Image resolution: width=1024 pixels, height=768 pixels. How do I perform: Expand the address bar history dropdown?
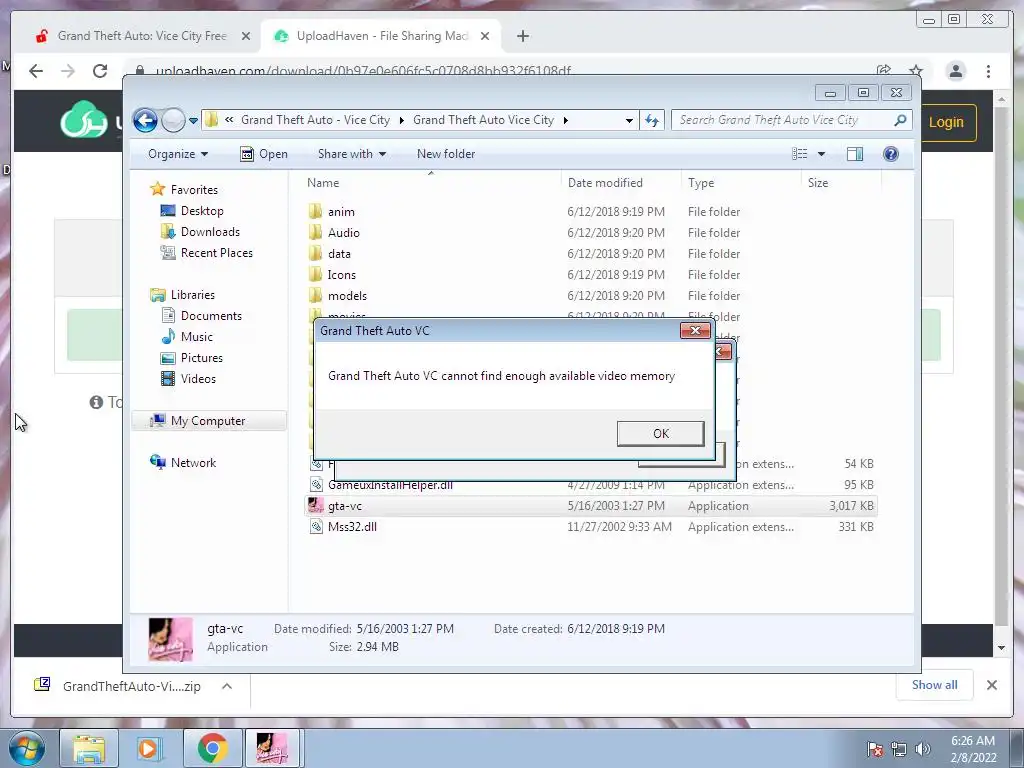[x=629, y=120]
